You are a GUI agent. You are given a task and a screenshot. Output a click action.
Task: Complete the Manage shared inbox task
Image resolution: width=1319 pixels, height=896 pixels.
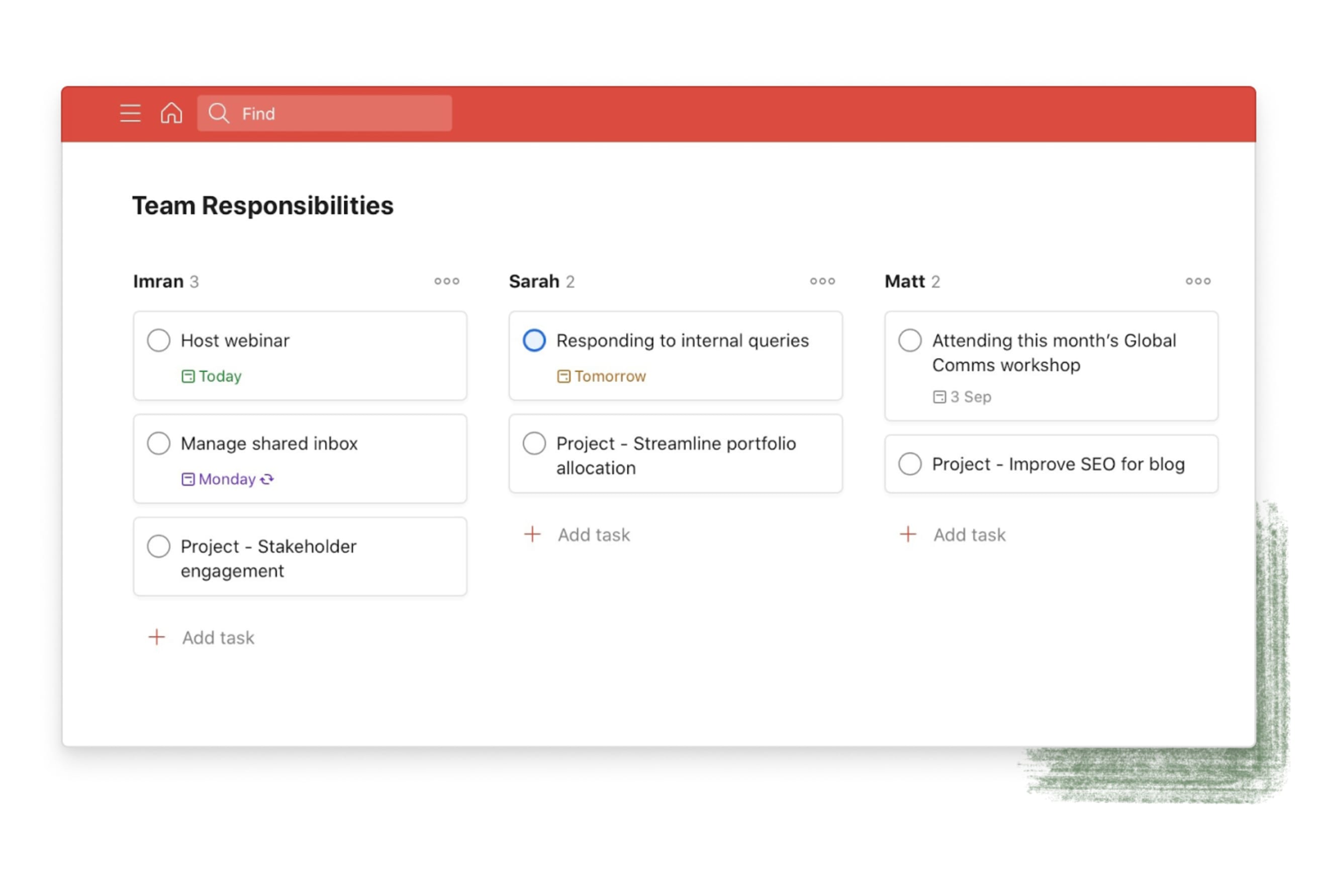[x=159, y=444]
